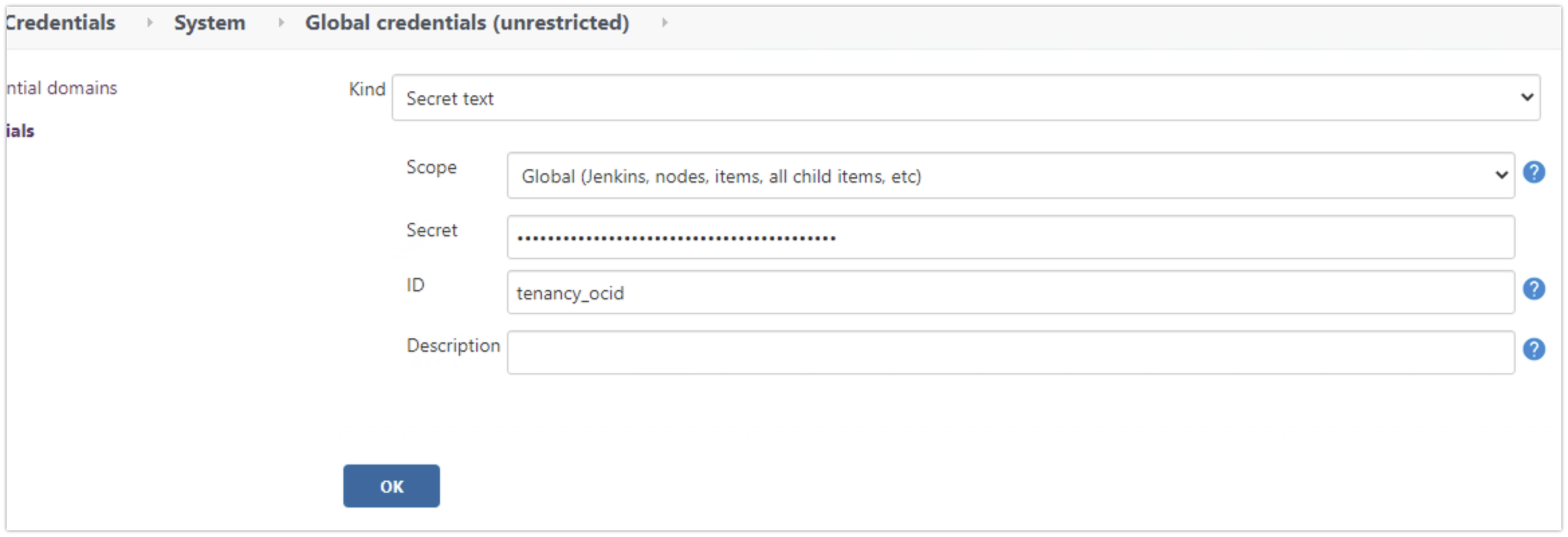Focus the masked Secret field
Viewport: 1568px width, 537px height.
1010,237
